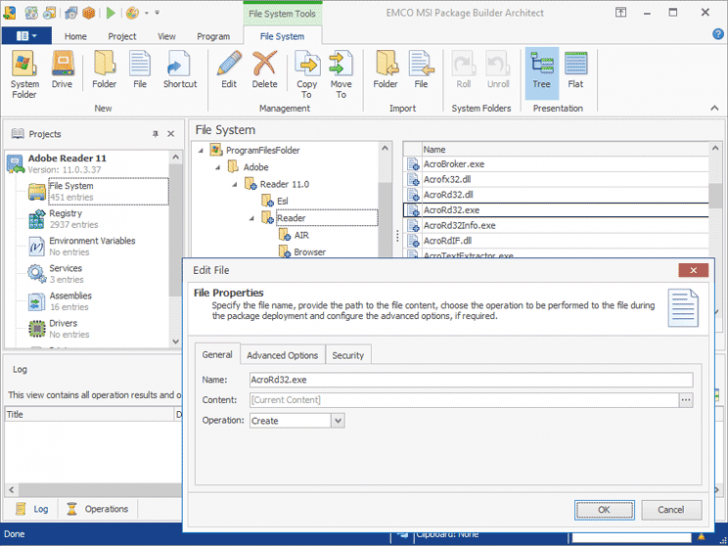Click the Content path field
728x546 pixels.
[x=464, y=400]
